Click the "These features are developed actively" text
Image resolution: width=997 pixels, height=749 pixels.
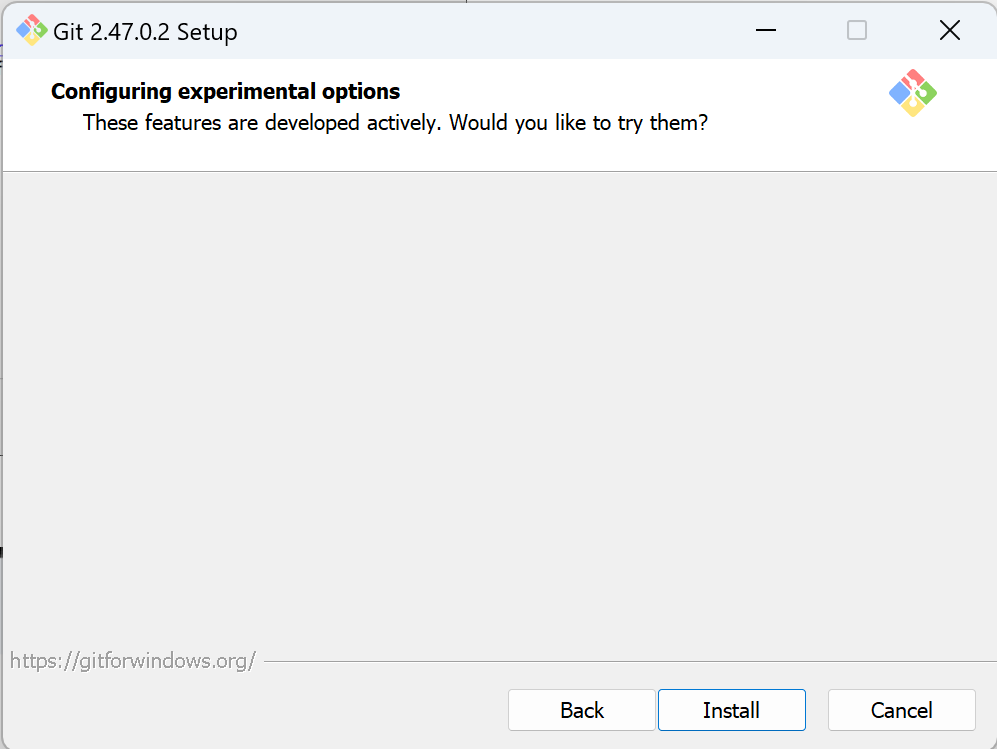pos(261,123)
